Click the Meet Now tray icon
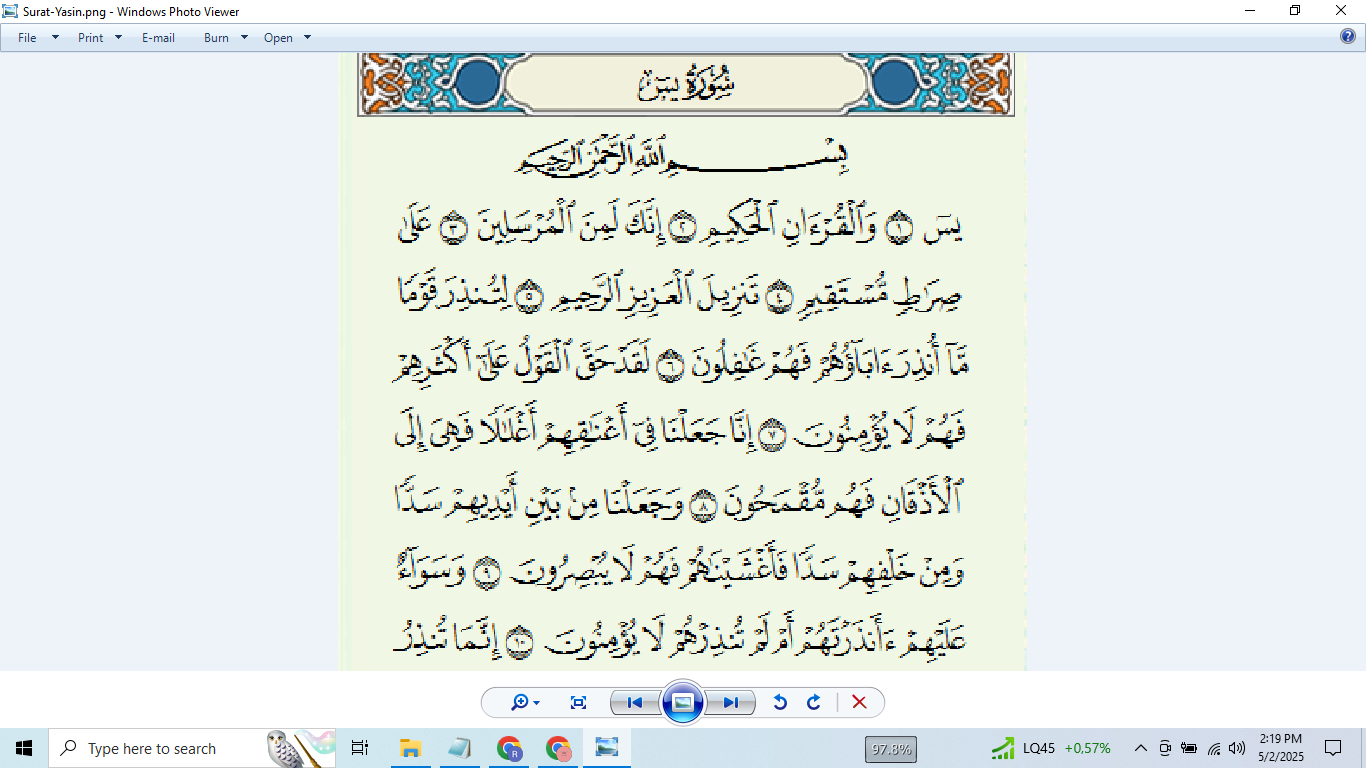The width and height of the screenshot is (1366, 768). [x=1165, y=748]
